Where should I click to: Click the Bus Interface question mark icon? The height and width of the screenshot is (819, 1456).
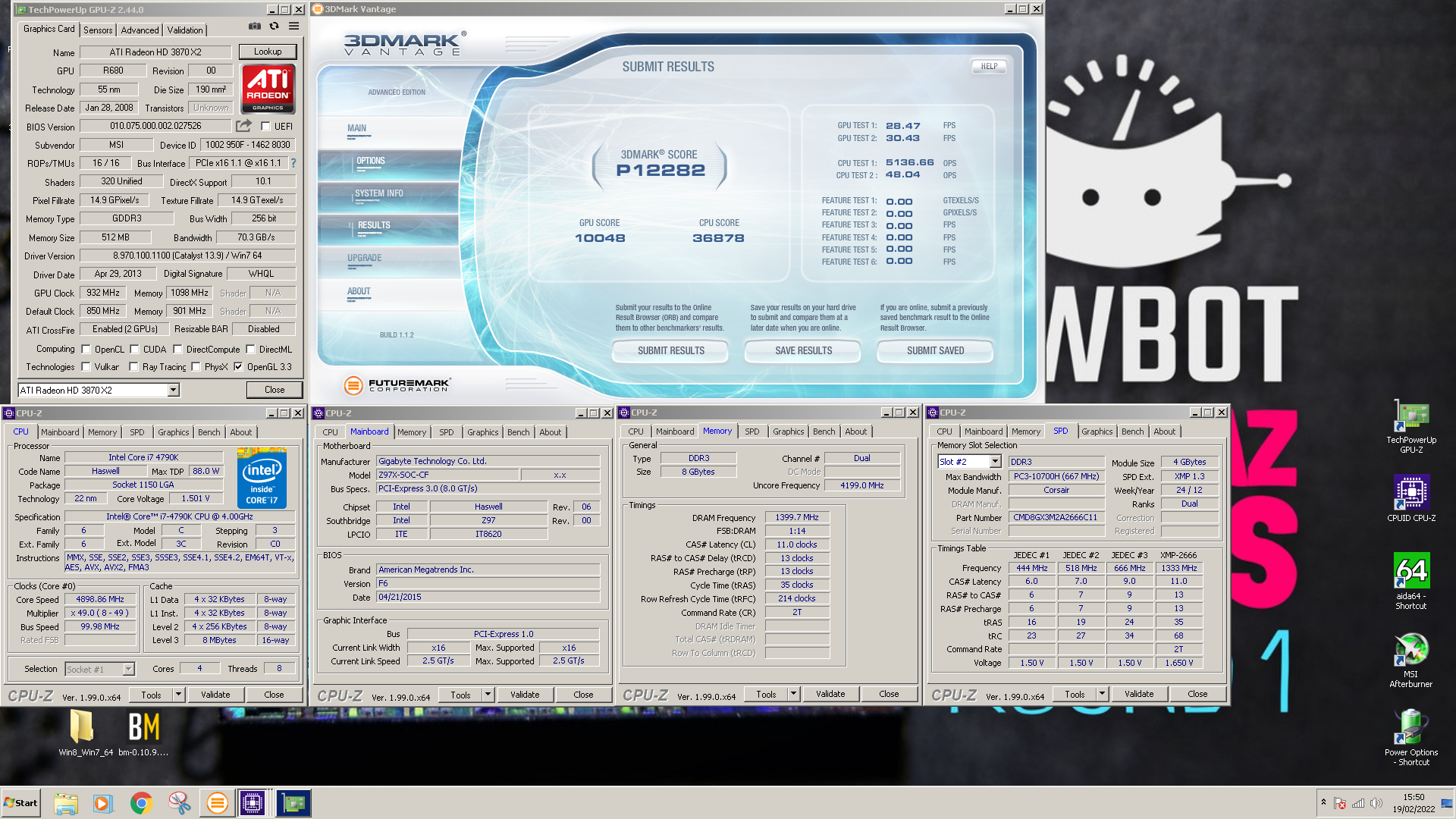[293, 163]
